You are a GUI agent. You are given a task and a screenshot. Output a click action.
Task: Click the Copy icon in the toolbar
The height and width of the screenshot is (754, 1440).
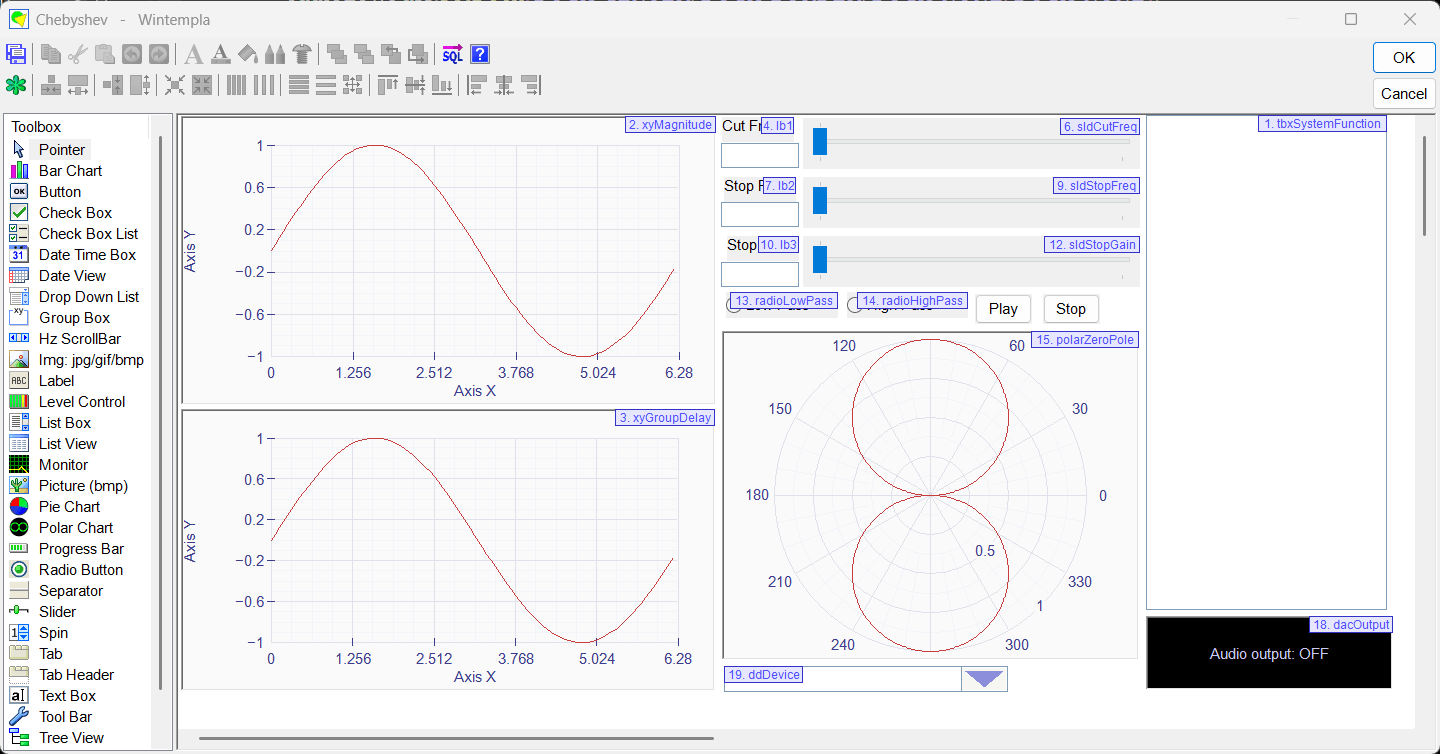pyautogui.click(x=51, y=54)
